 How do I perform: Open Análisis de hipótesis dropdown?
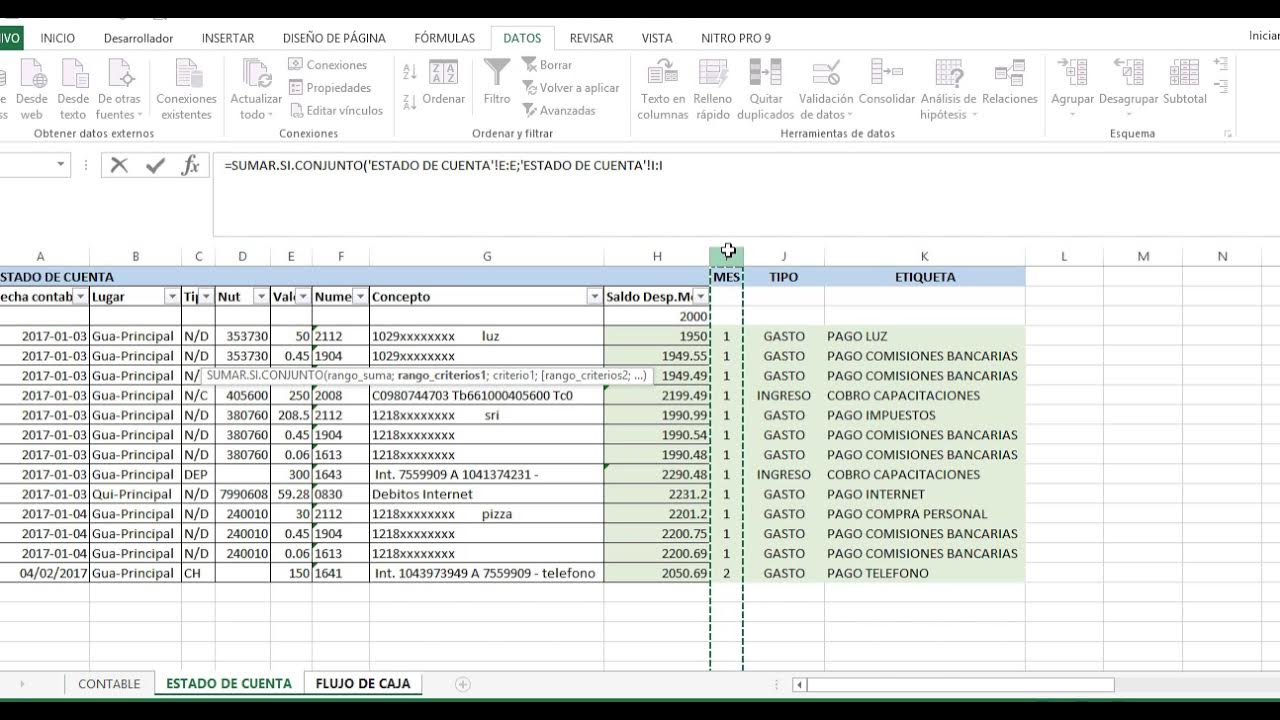point(949,90)
